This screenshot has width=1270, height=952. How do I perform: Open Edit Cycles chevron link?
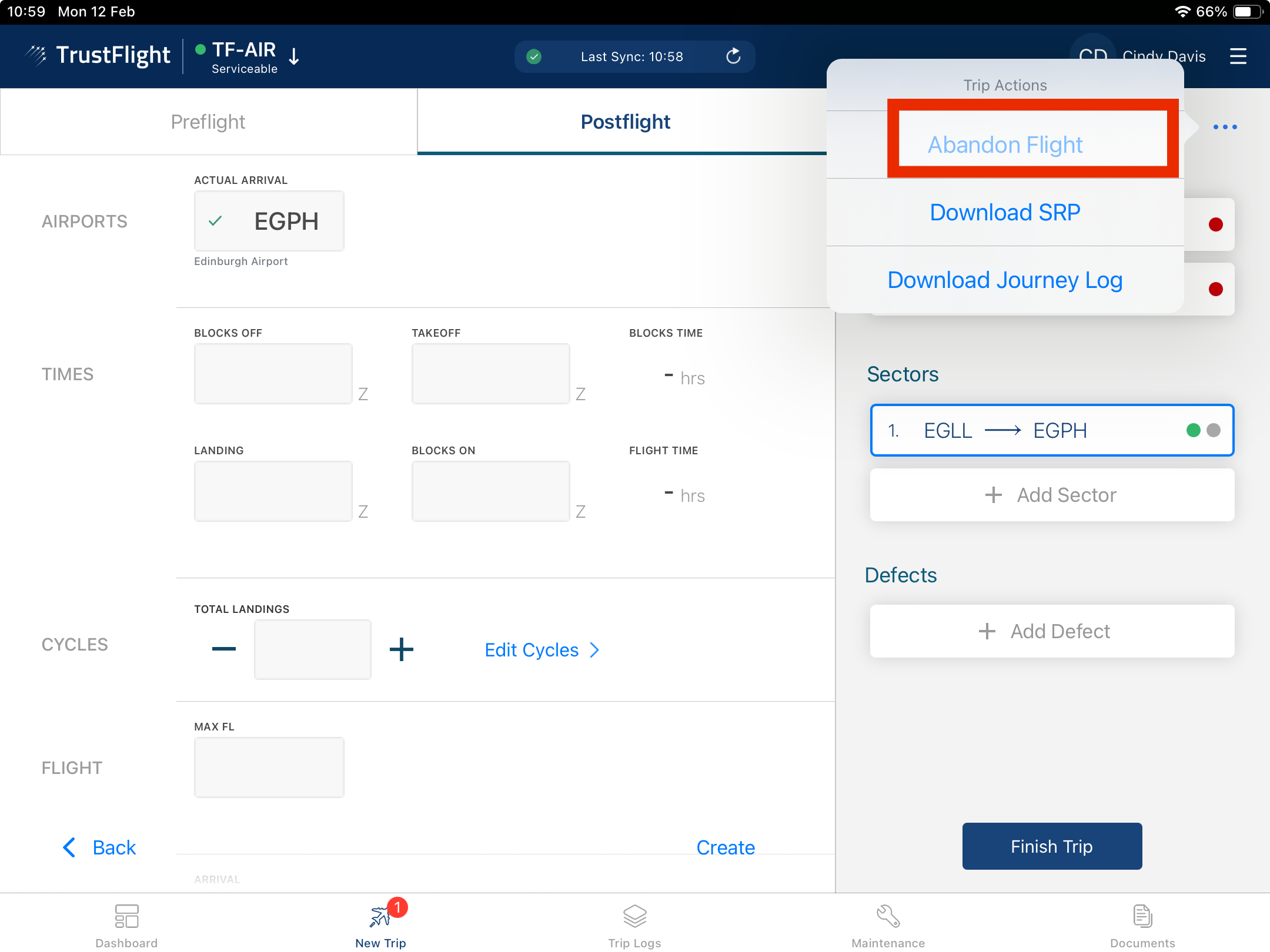pyautogui.click(x=542, y=650)
